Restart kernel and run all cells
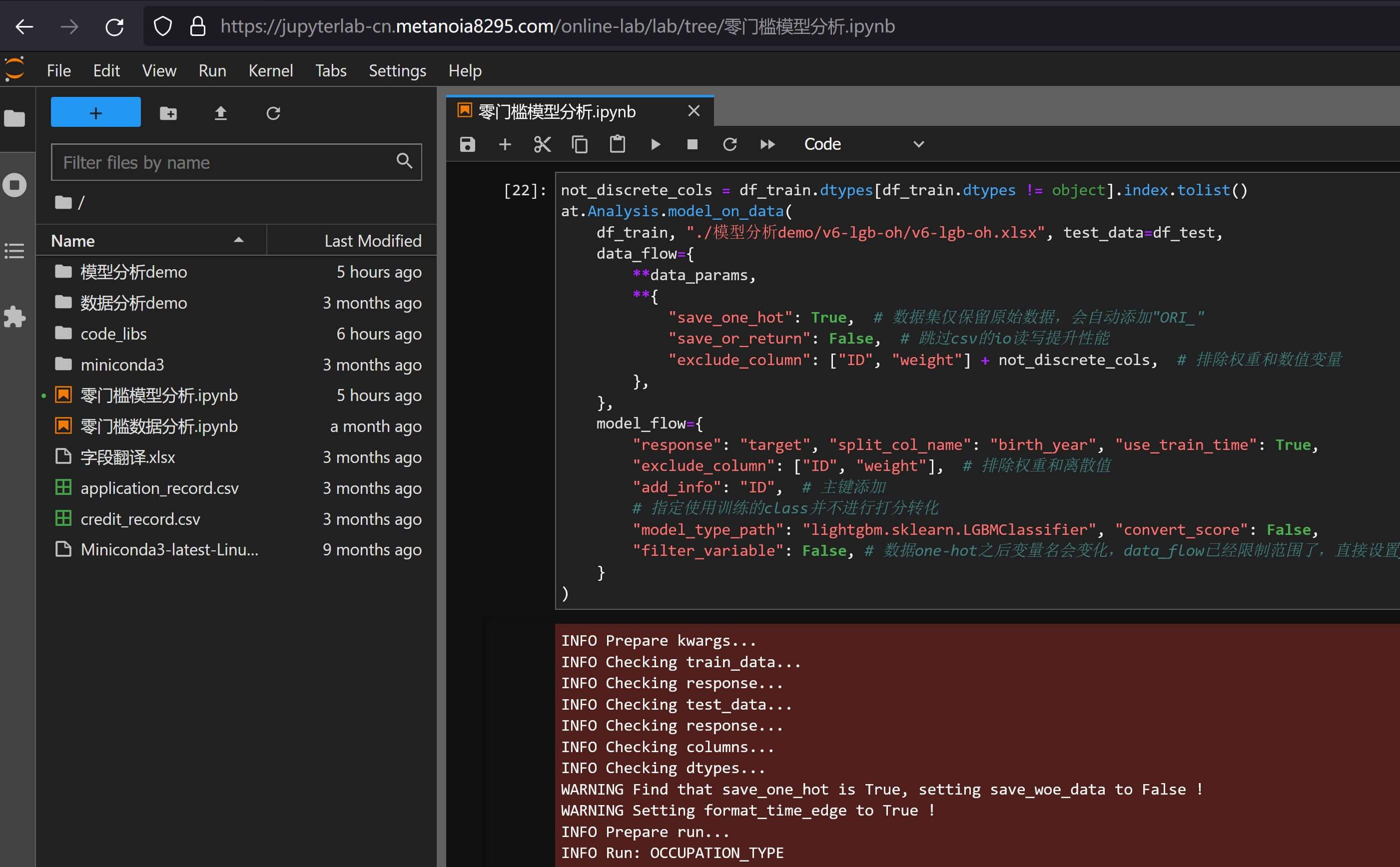1400x867 pixels. [767, 144]
